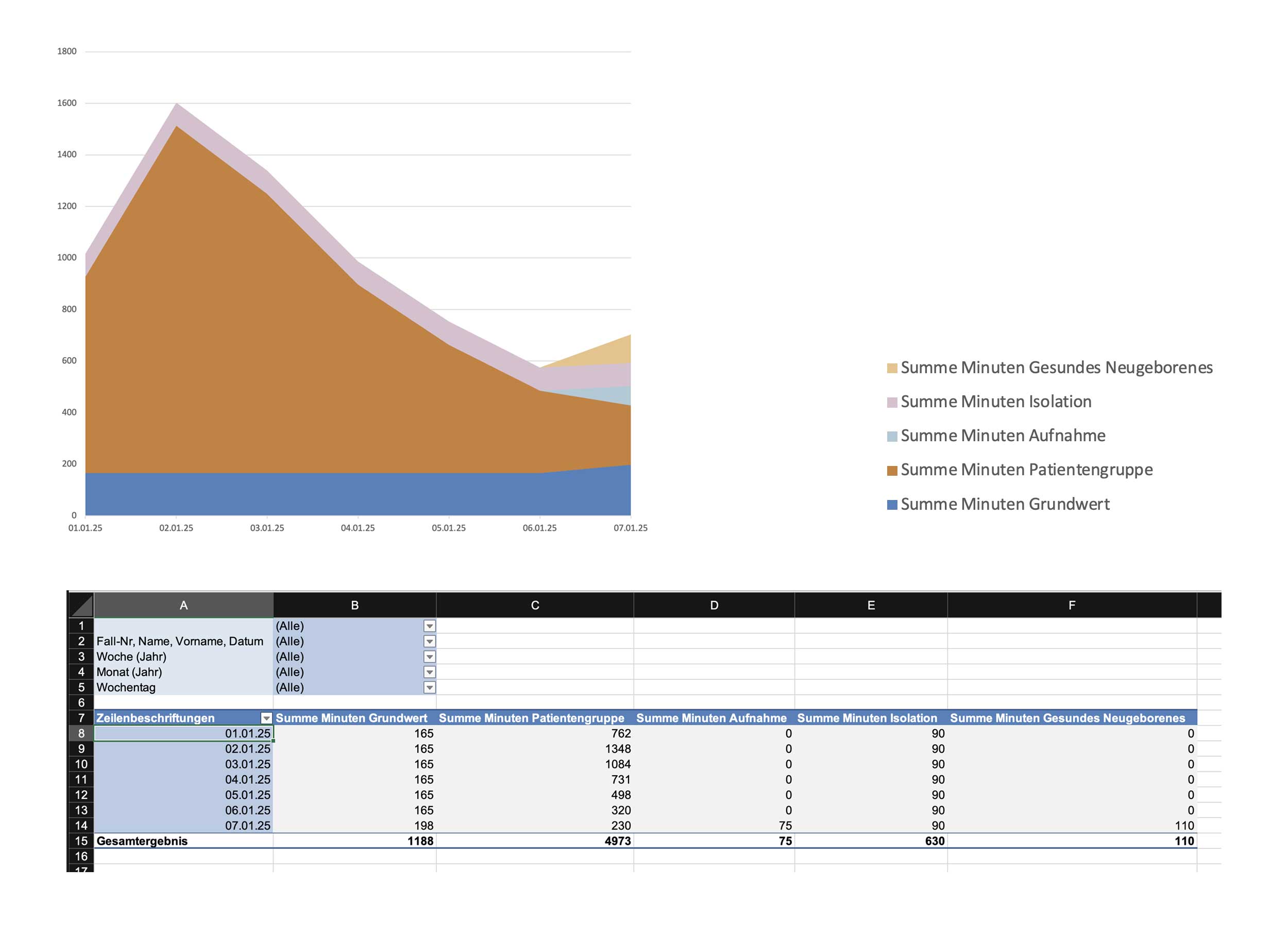Image resolution: width=1288 pixels, height=951 pixels.
Task: Open the Fall-Nr, Name, Vorname, Datum filter dropdown
Action: point(429,641)
